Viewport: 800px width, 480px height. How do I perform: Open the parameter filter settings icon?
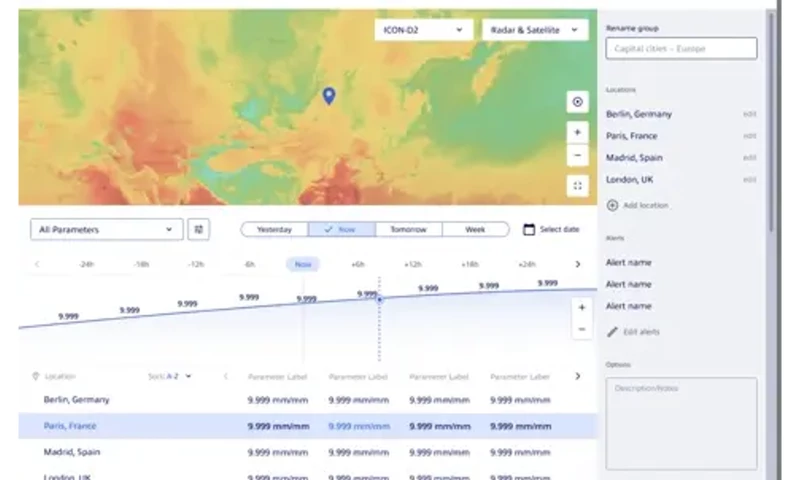(x=199, y=230)
